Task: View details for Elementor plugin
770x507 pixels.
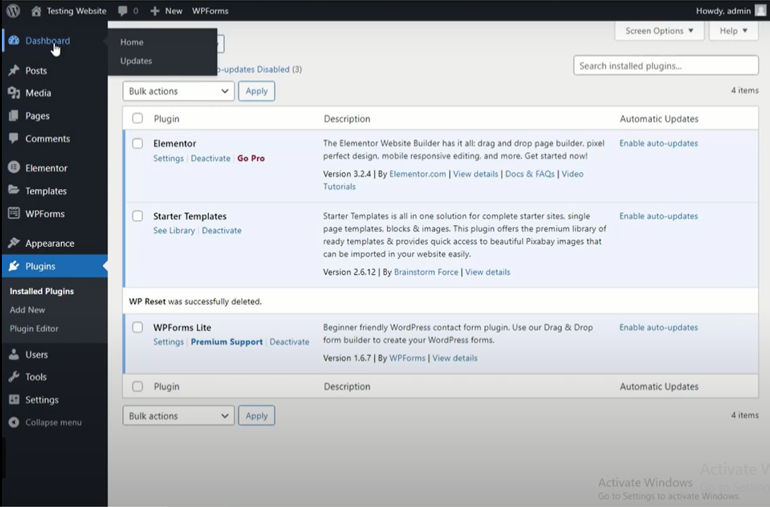Action: [475, 174]
